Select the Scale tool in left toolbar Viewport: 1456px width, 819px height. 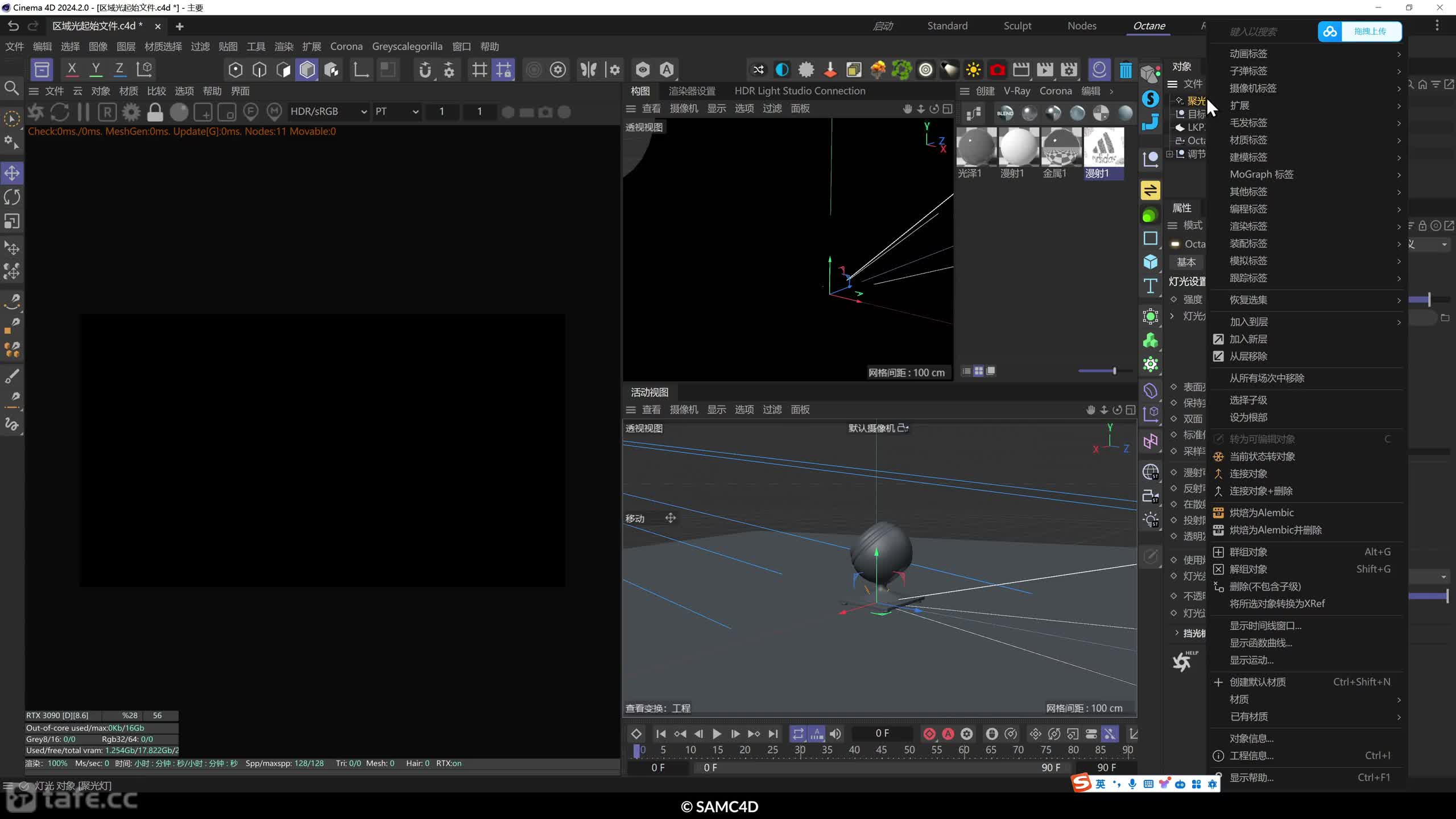click(12, 221)
